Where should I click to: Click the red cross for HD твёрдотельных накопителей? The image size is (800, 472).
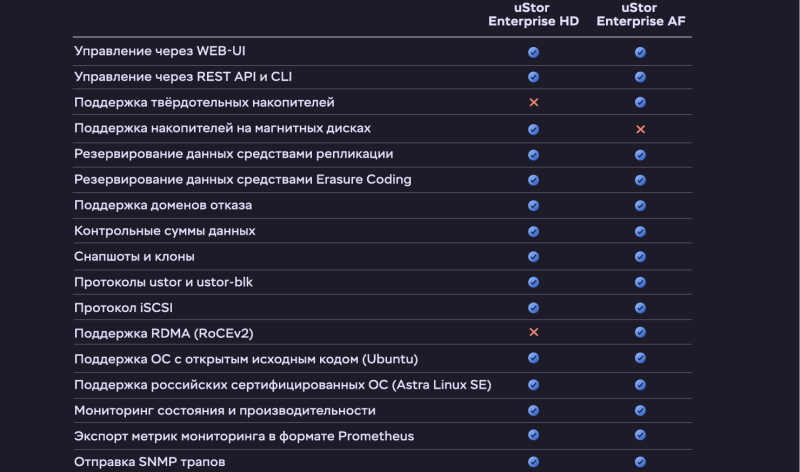pos(534,103)
